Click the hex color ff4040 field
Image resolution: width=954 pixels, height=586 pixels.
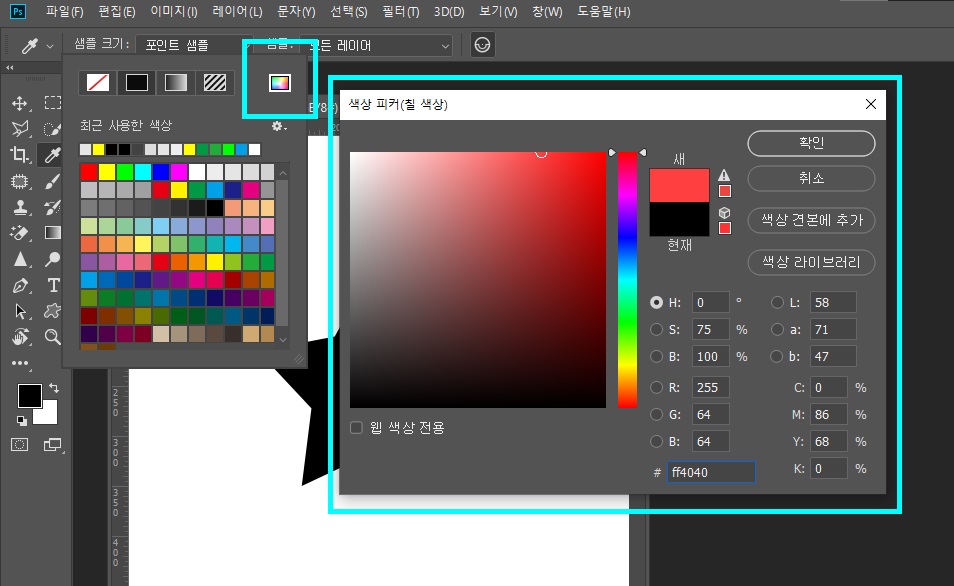tap(711, 472)
